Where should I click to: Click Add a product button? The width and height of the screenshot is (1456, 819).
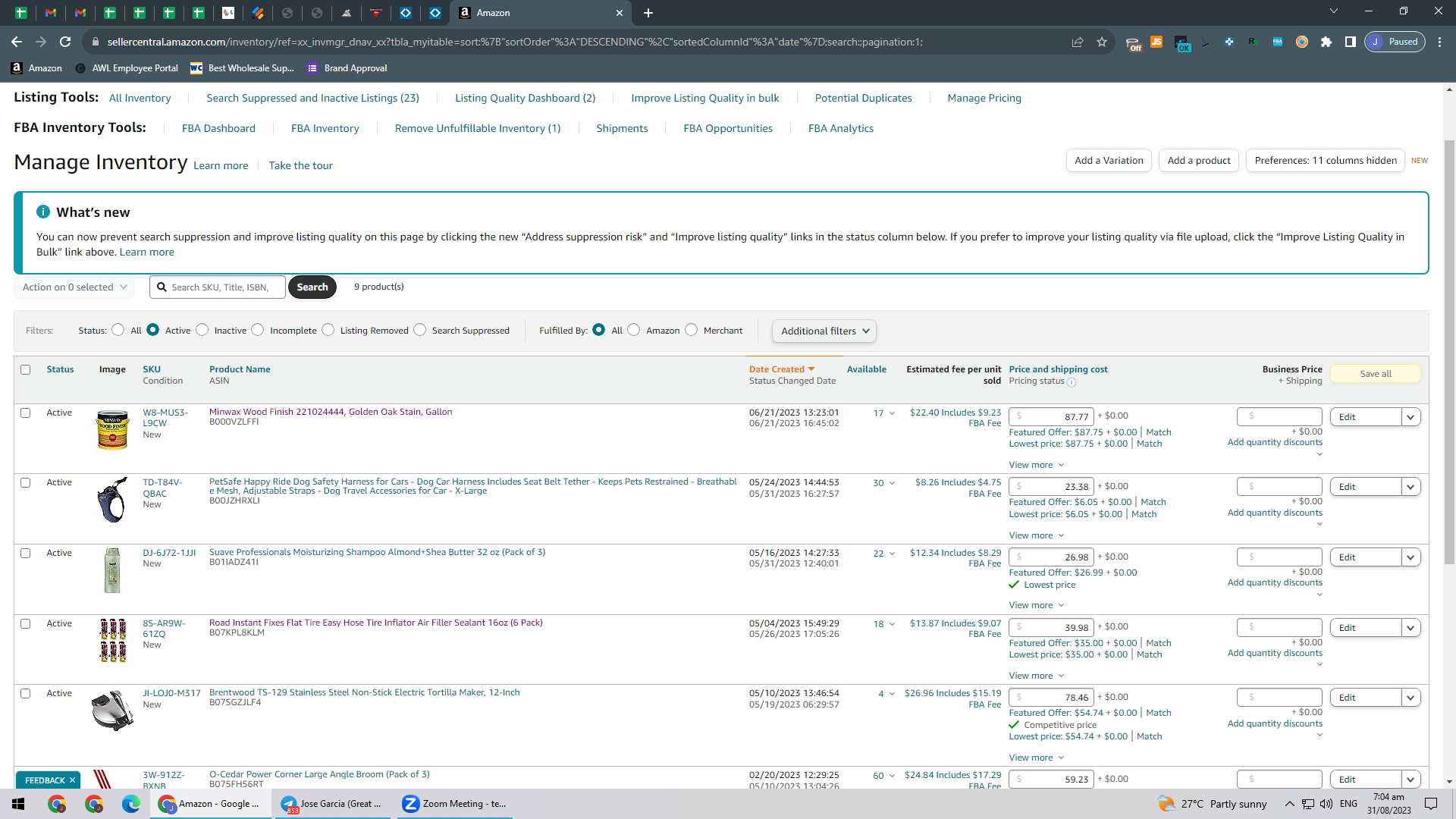[x=1199, y=161]
